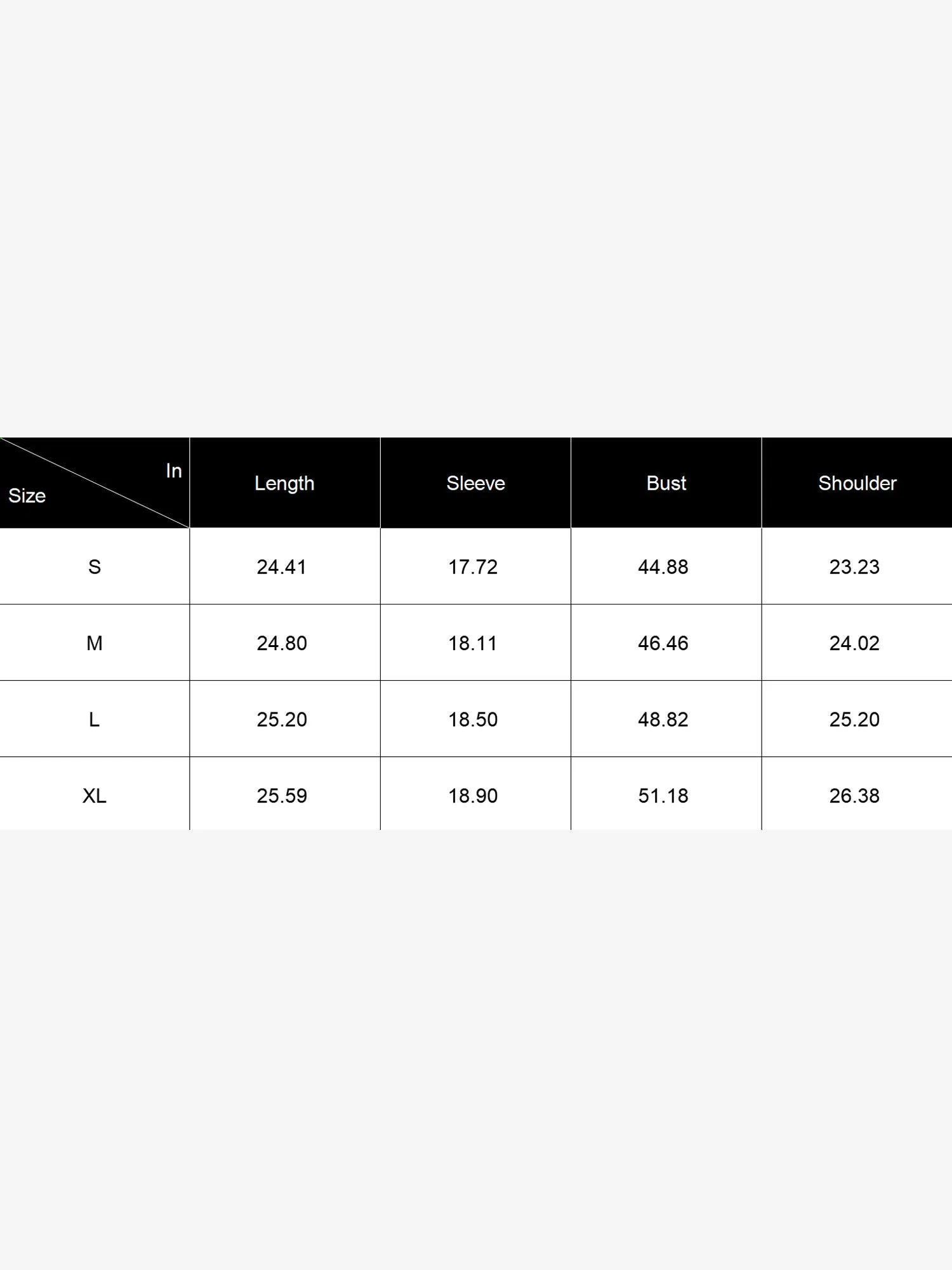Click the Length column header
The image size is (952, 1270).
point(284,483)
